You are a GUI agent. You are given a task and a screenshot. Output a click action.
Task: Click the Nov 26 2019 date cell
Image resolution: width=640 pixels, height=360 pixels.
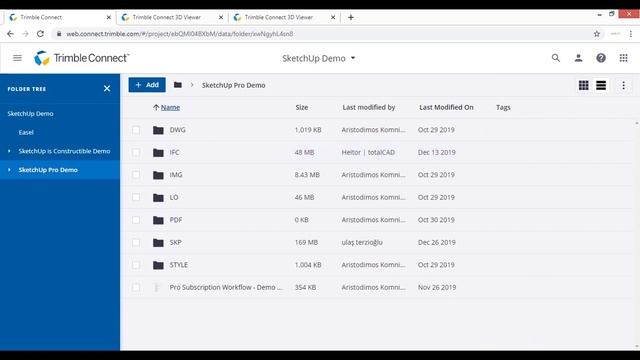click(x=437, y=287)
